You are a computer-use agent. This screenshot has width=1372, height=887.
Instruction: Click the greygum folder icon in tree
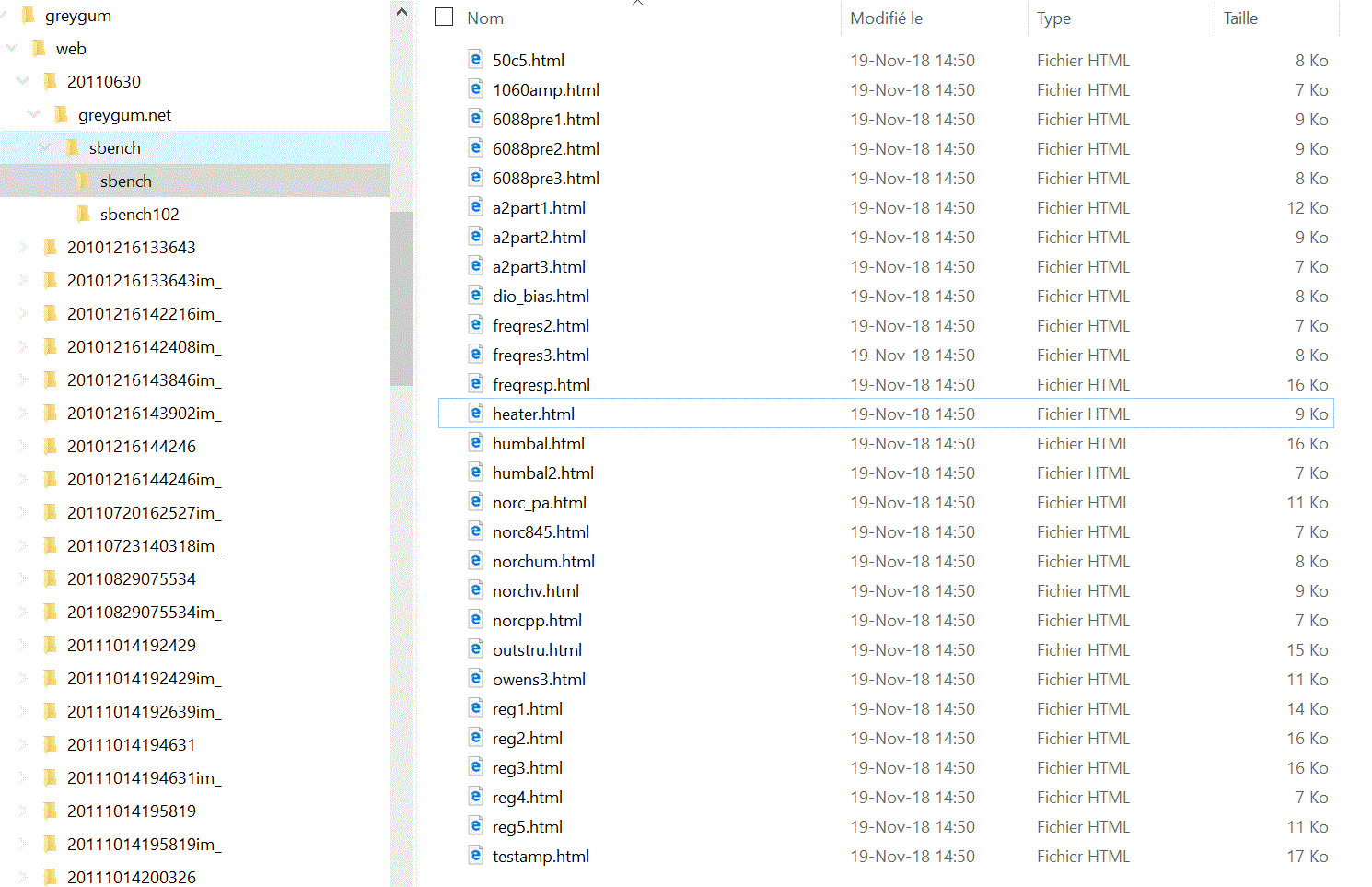(29, 16)
